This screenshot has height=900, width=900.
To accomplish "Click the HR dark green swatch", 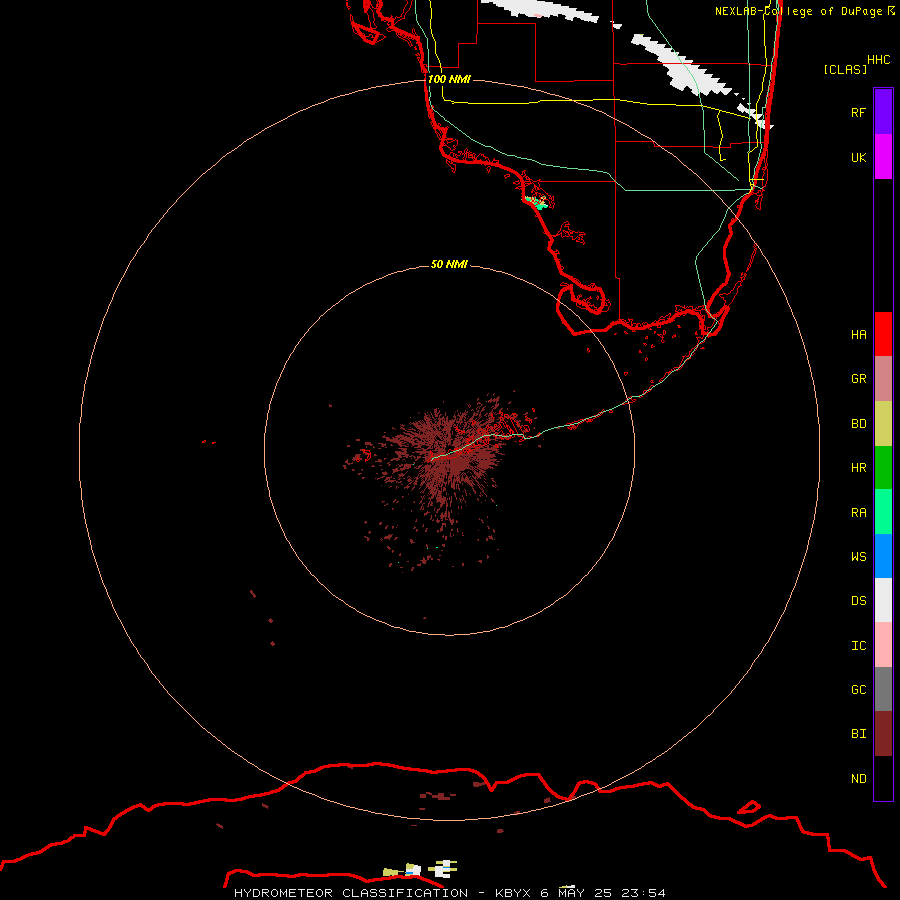I will coord(883,468).
